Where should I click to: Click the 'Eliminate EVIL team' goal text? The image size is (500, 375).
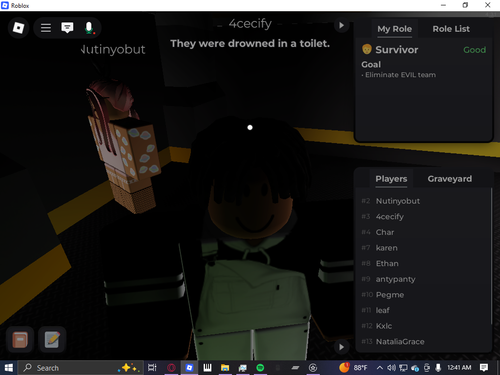pos(400,75)
